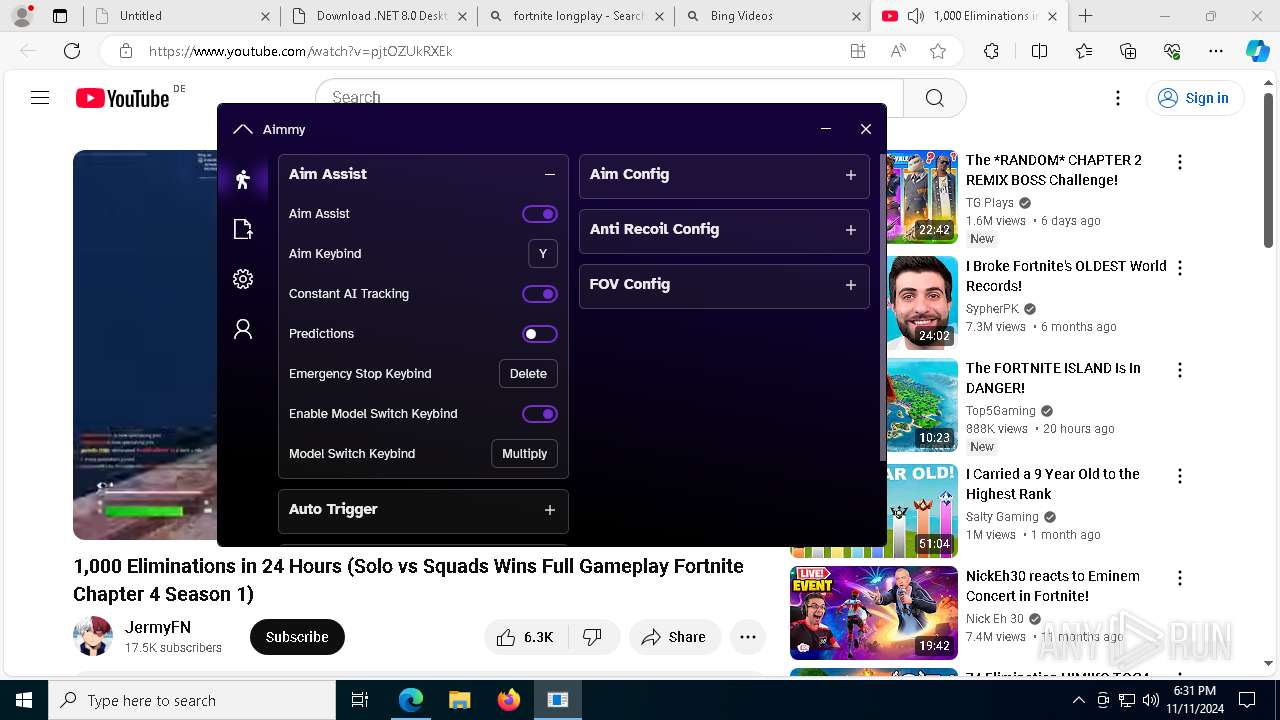The image size is (1280, 720).
Task: Click the Aimmy logo chevron icon
Action: [242, 129]
